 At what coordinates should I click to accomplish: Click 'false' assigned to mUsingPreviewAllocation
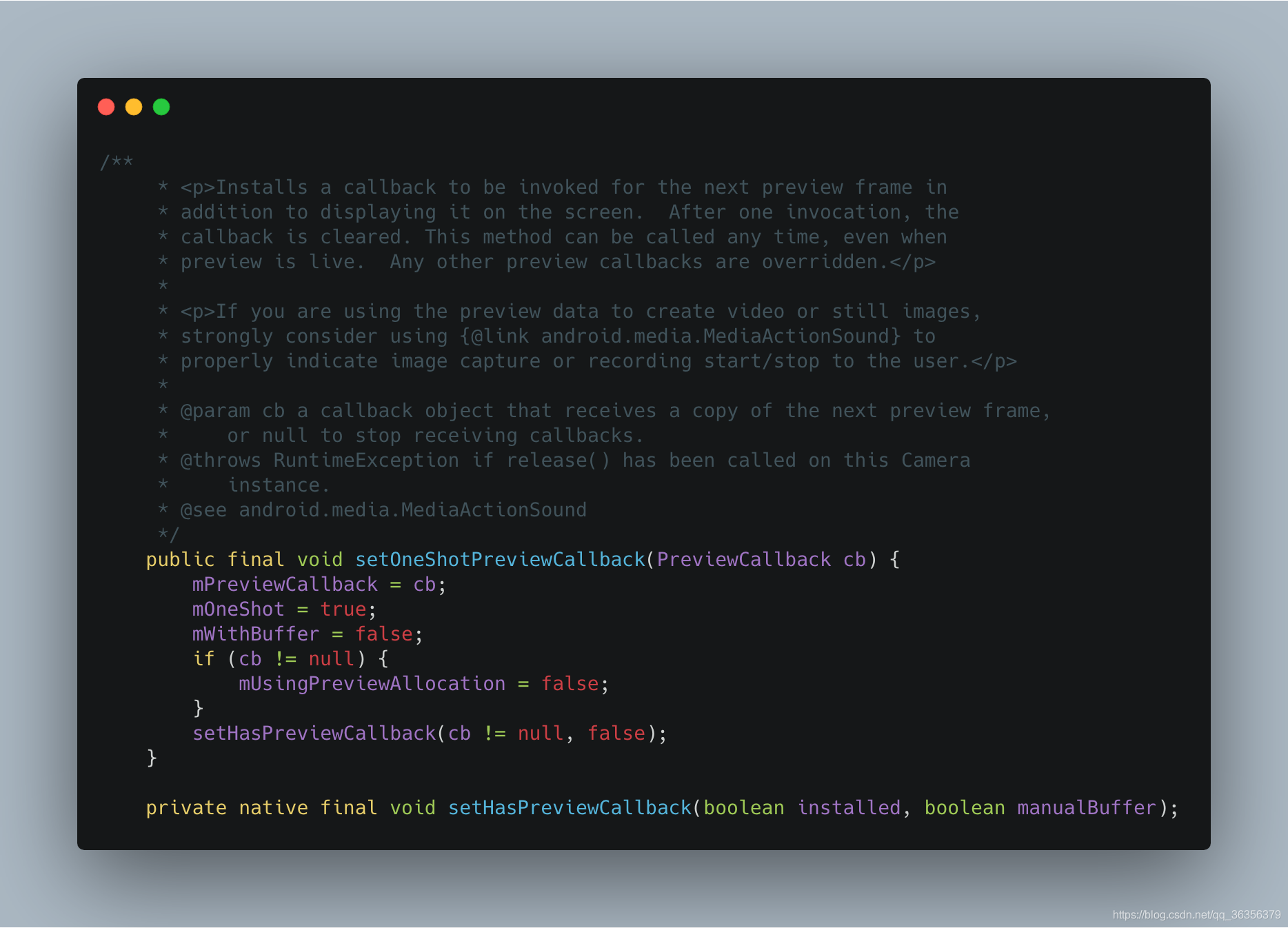(x=570, y=683)
